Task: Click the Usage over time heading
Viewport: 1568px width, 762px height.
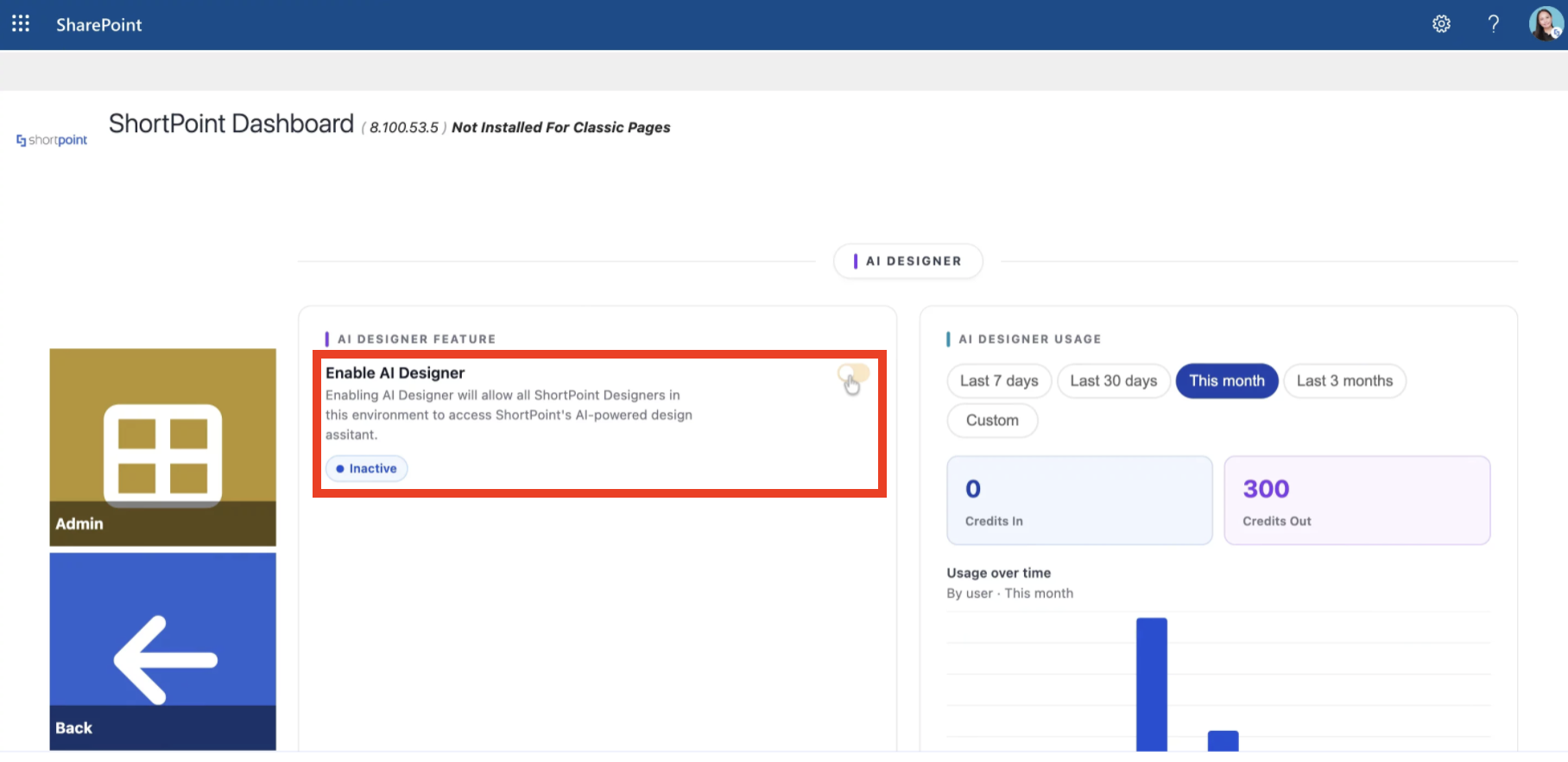Action: point(999,573)
